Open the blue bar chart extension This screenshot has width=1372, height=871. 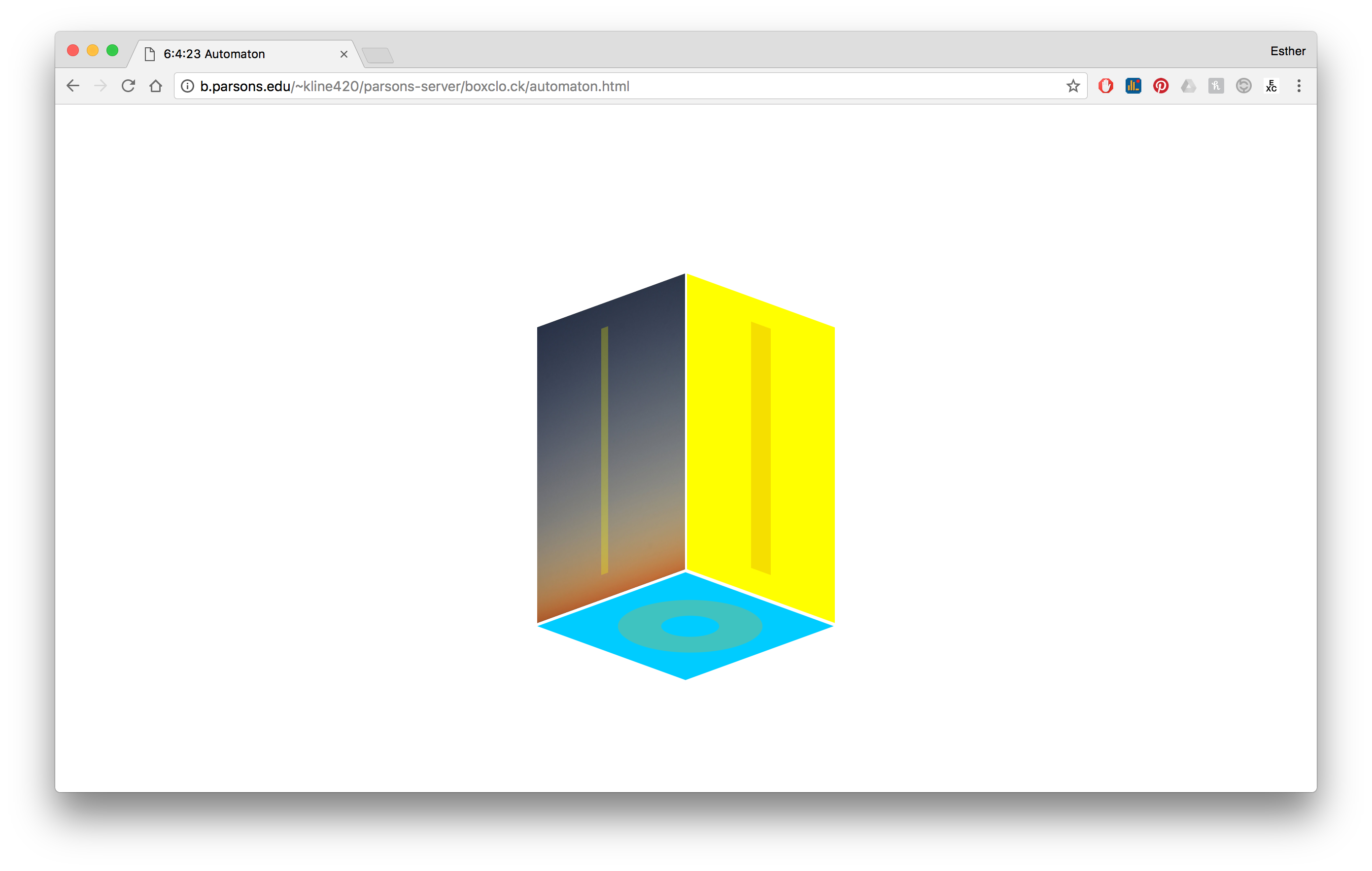coord(1132,86)
